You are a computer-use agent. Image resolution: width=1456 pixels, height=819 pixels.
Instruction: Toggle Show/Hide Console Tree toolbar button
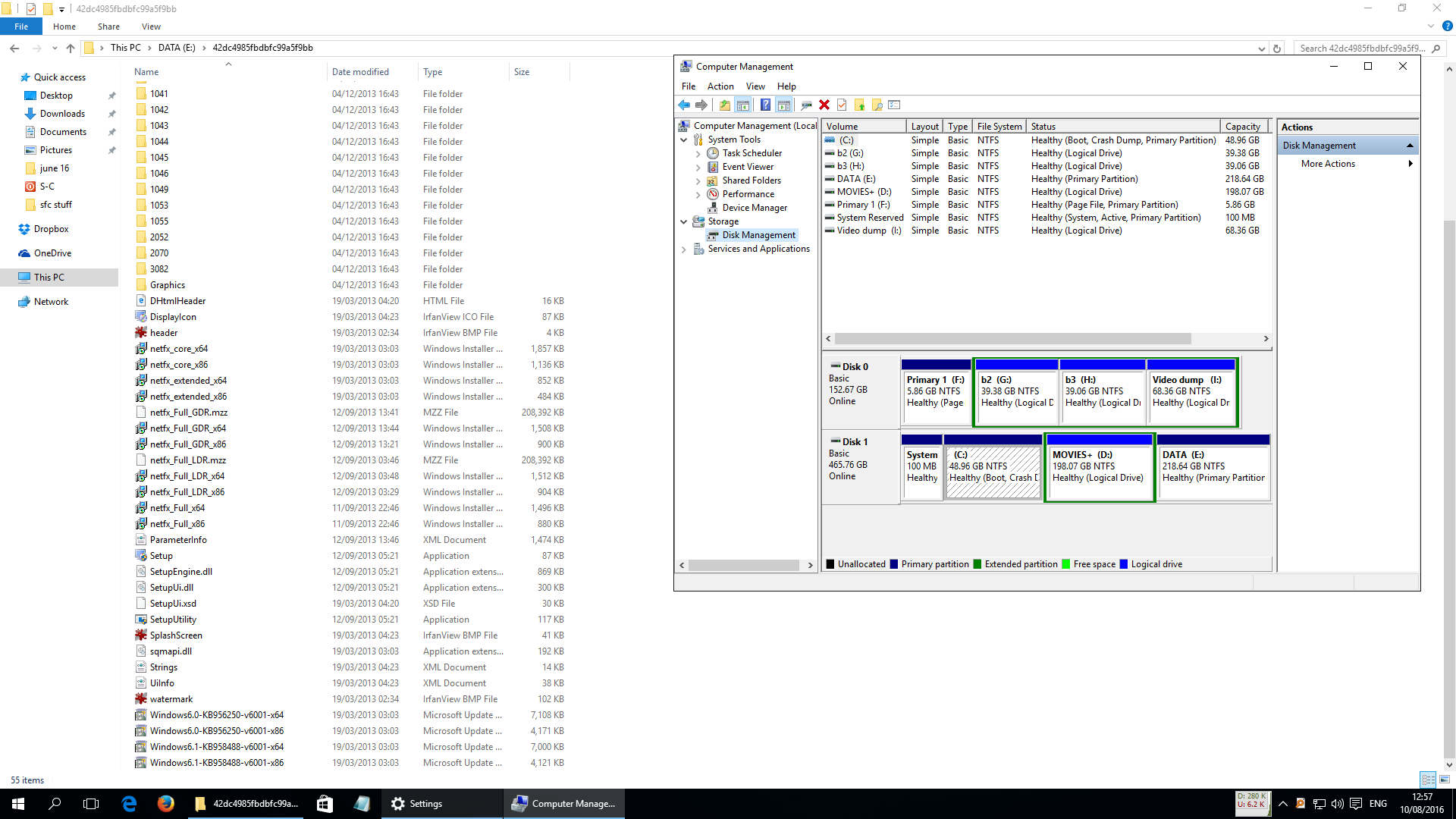743,105
